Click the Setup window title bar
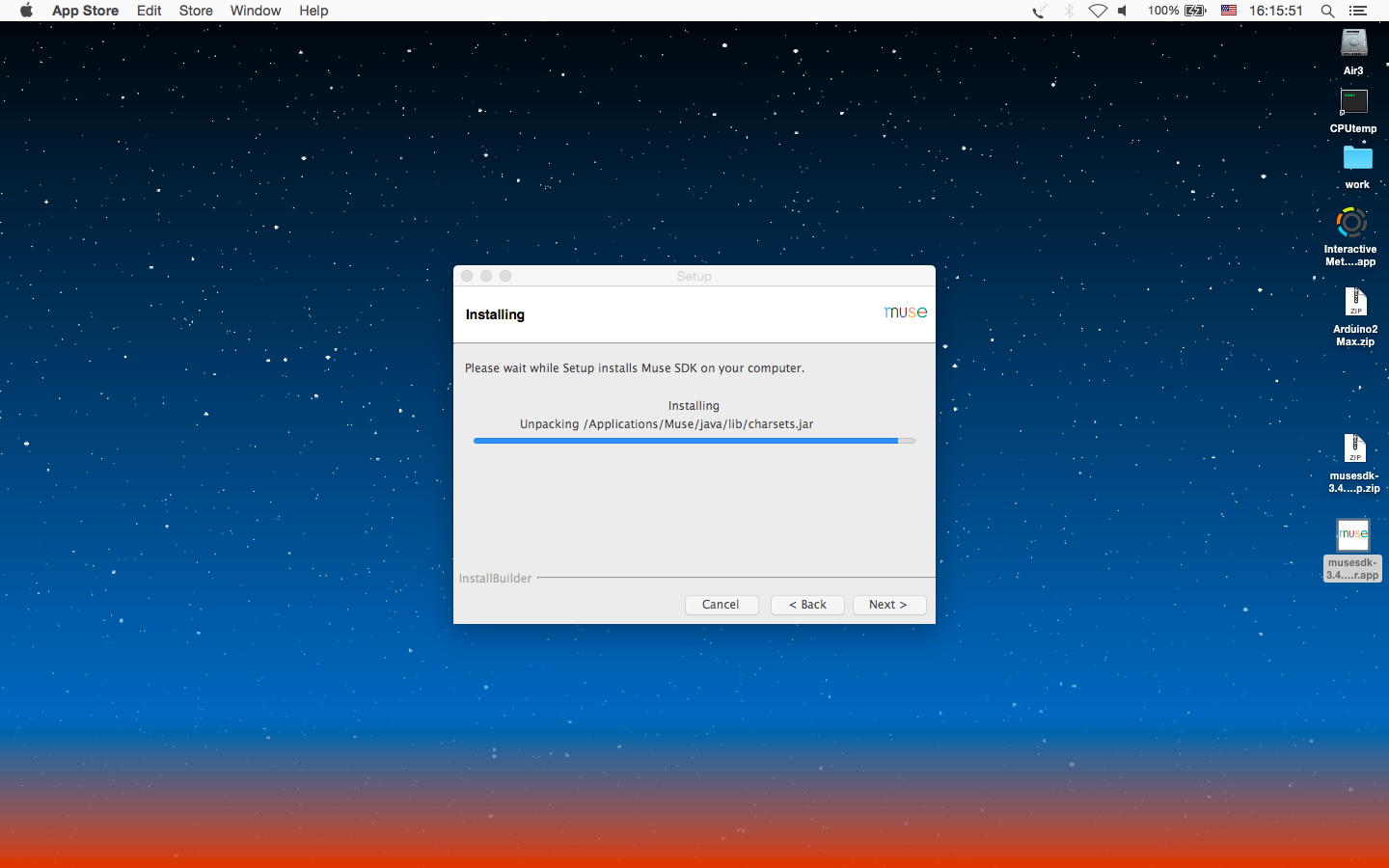 coord(694,276)
